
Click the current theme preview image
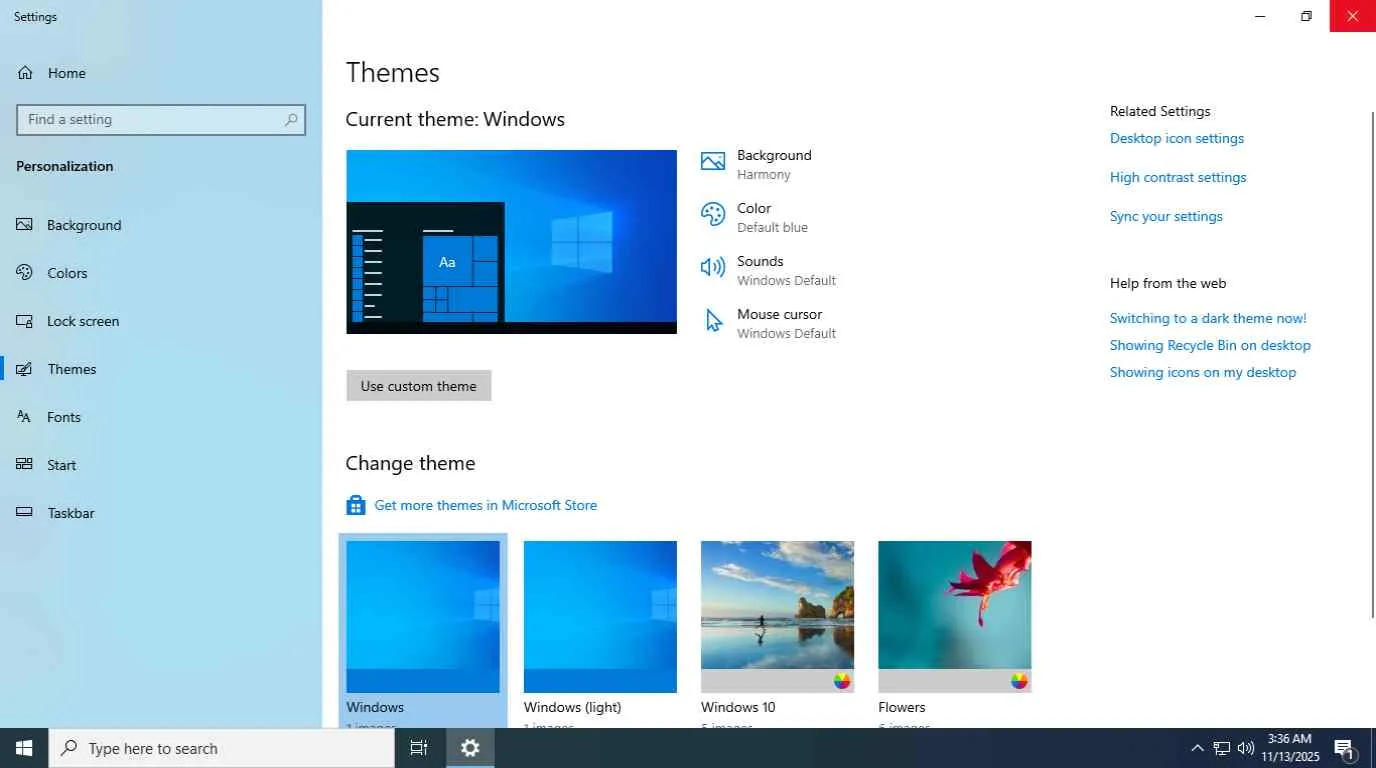511,242
